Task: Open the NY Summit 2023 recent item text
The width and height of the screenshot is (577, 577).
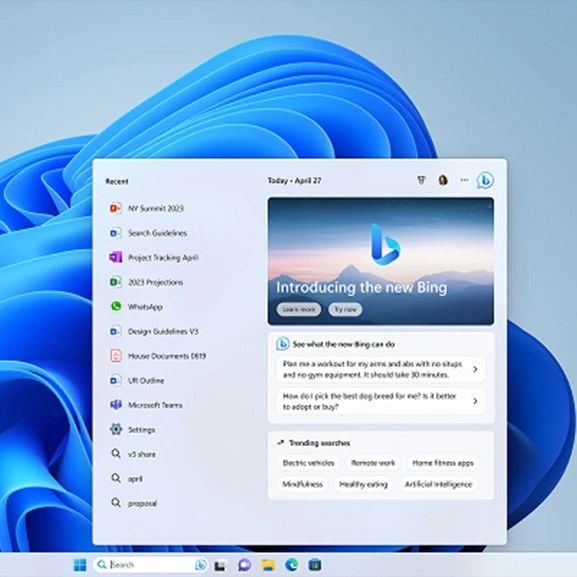Action: click(156, 208)
